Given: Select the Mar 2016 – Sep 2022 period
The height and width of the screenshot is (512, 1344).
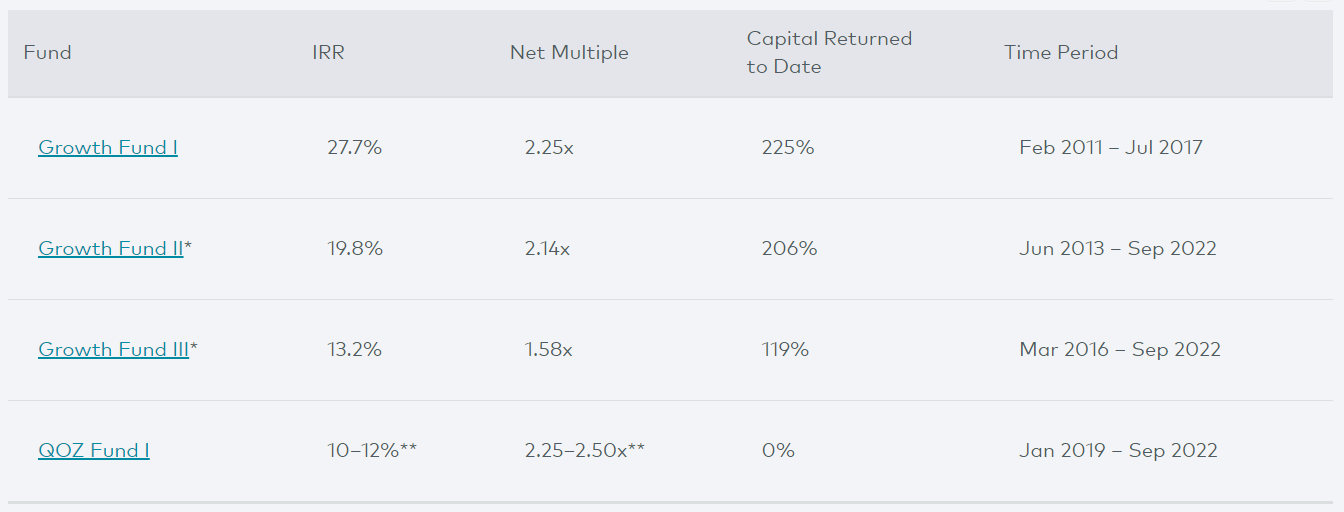Looking at the screenshot, I should (1120, 350).
